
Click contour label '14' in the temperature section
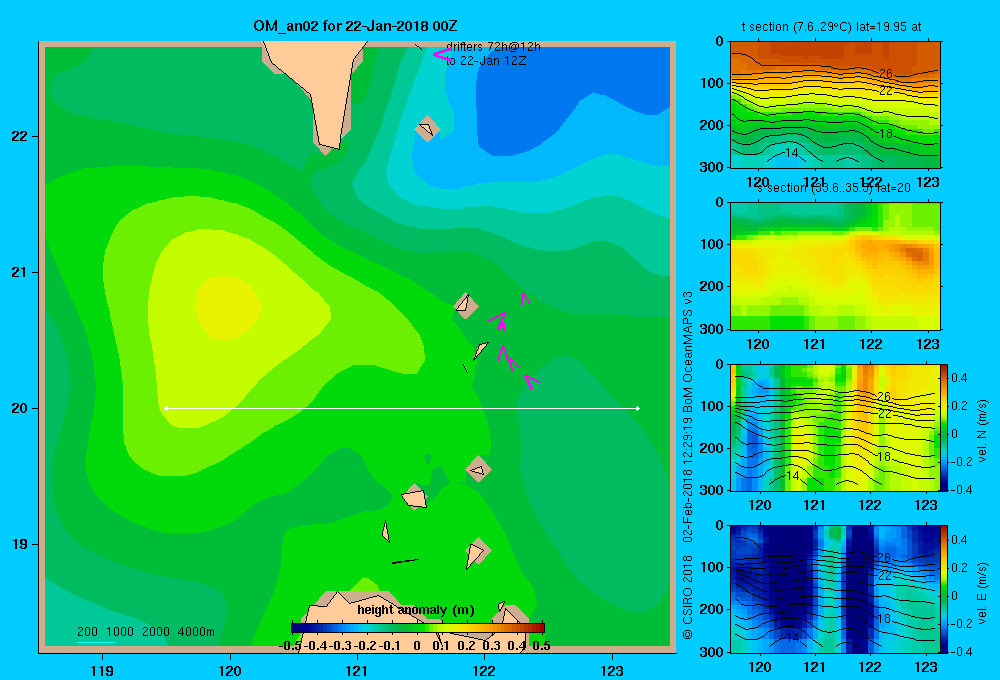coord(791,153)
